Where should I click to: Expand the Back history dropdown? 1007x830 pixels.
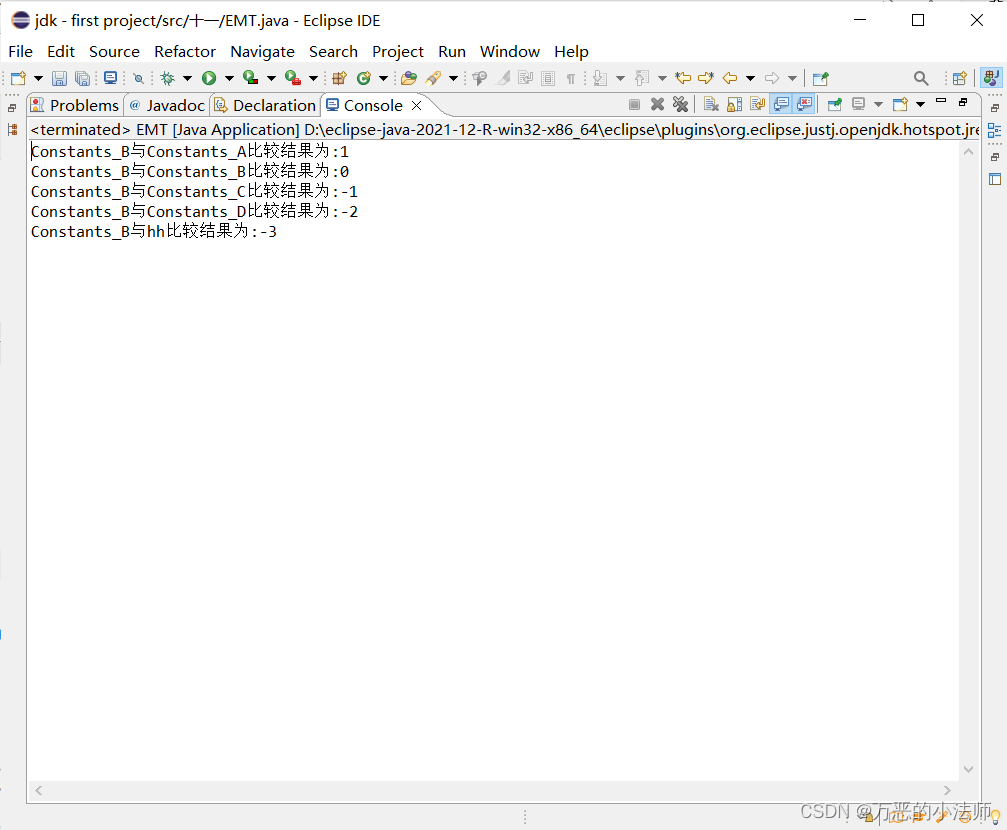pos(750,78)
